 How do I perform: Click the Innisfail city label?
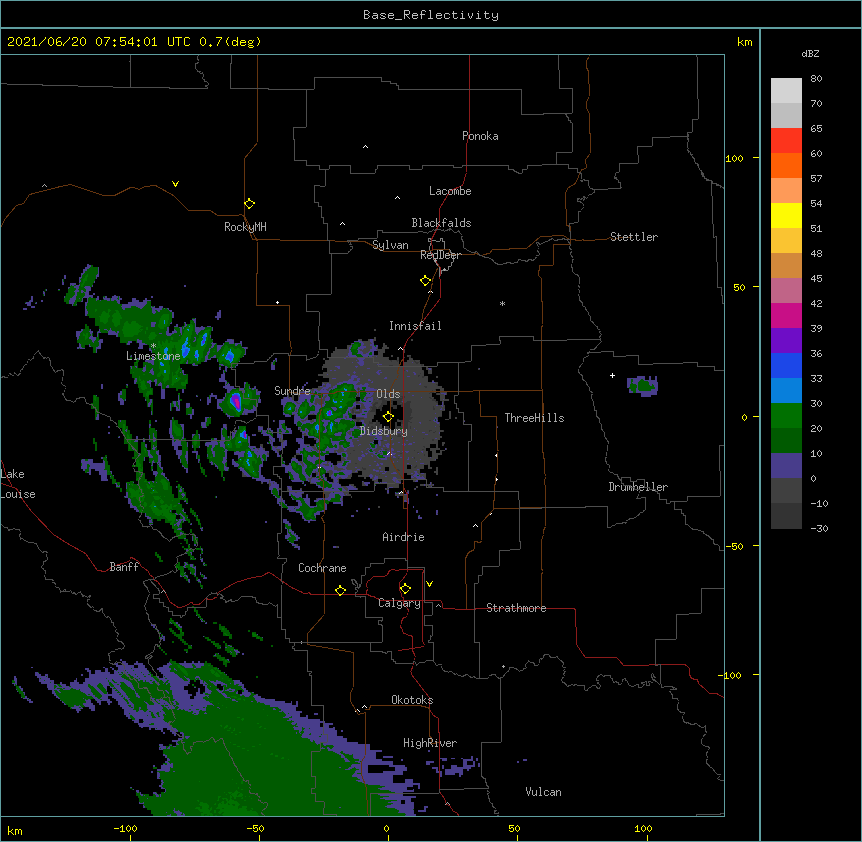click(x=415, y=326)
